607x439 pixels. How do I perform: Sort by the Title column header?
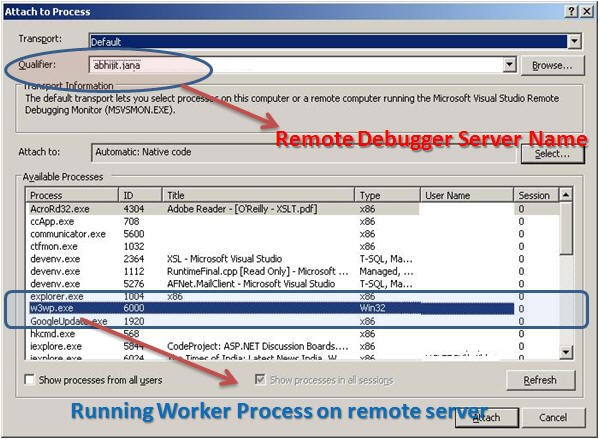258,195
